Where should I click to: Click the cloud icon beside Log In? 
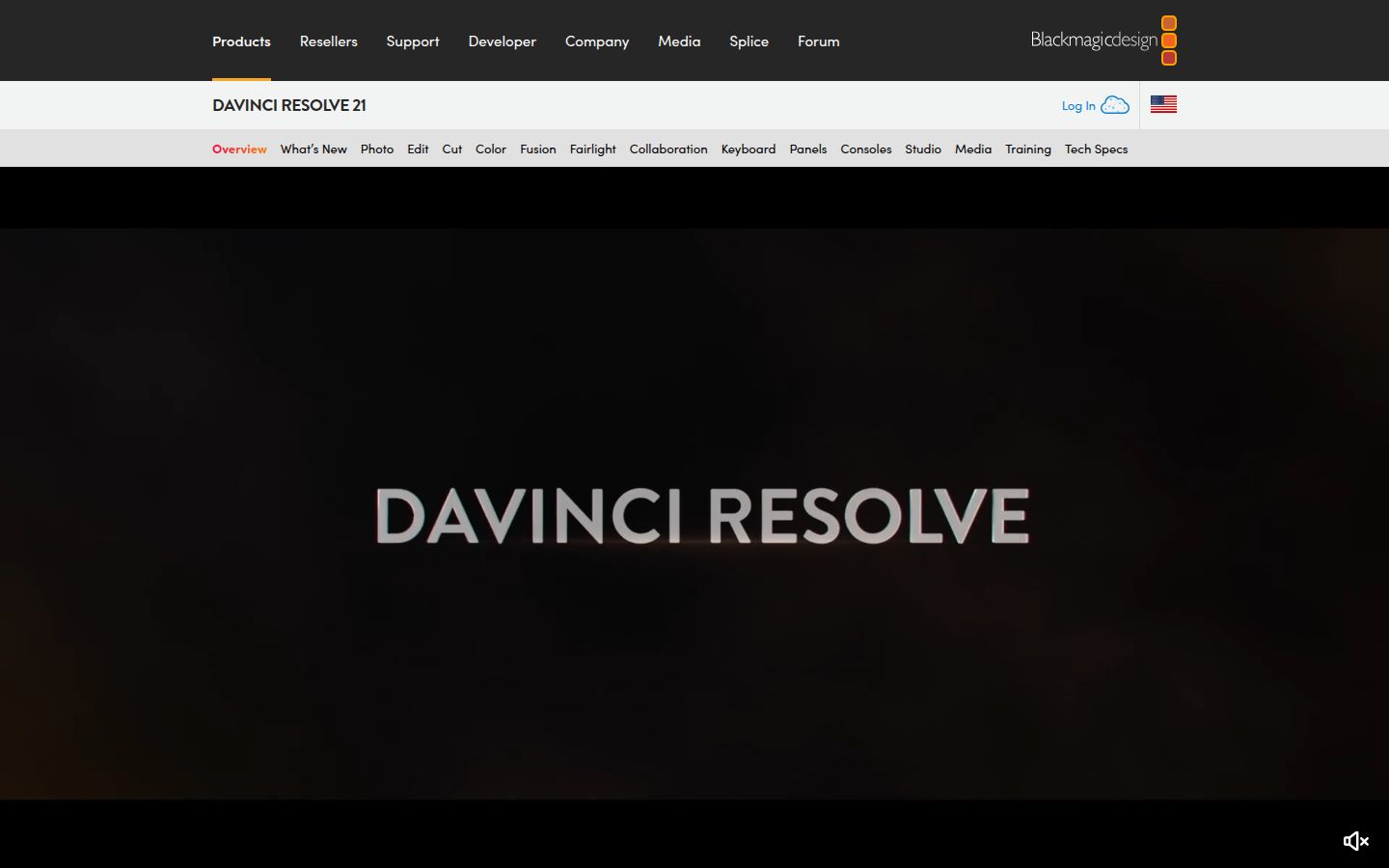point(1115,105)
